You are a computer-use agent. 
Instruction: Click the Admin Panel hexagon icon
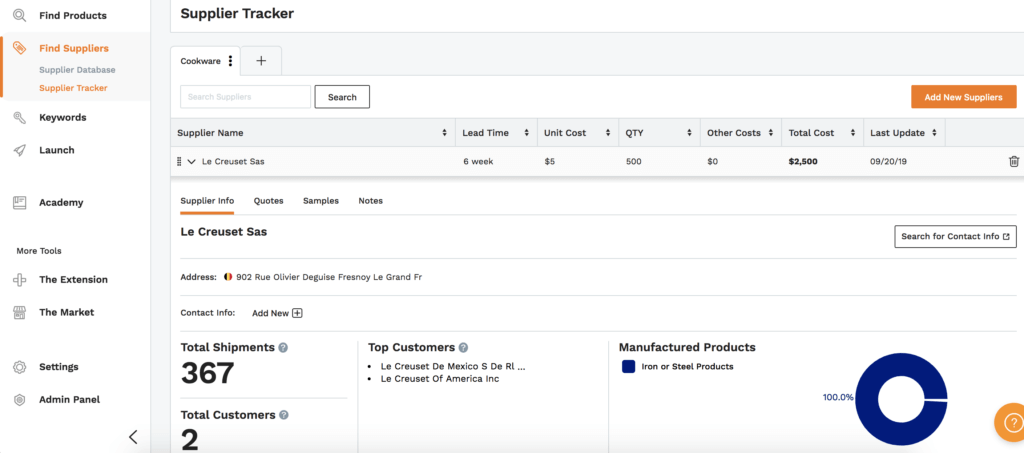pos(20,399)
